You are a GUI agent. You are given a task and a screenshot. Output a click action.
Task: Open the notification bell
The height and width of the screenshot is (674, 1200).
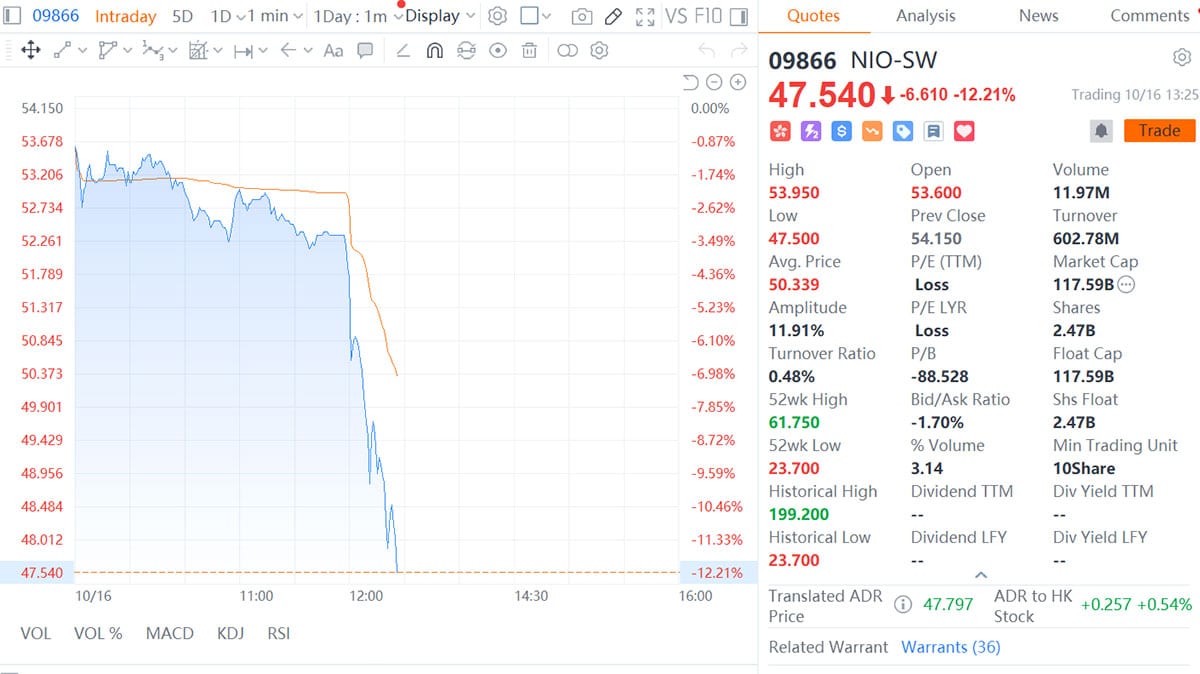tap(1100, 130)
